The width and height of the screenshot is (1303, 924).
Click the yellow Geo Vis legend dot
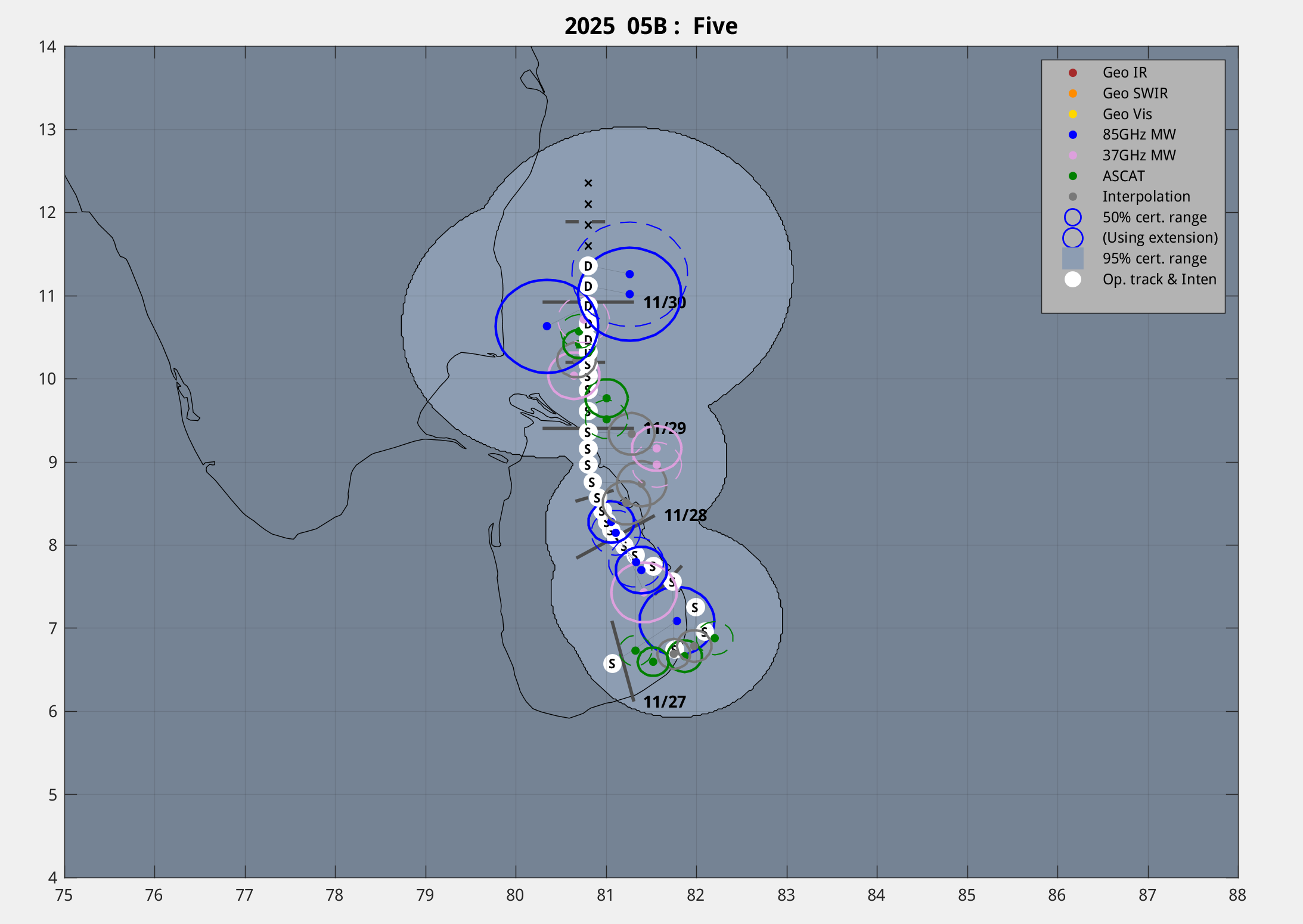pos(1072,114)
